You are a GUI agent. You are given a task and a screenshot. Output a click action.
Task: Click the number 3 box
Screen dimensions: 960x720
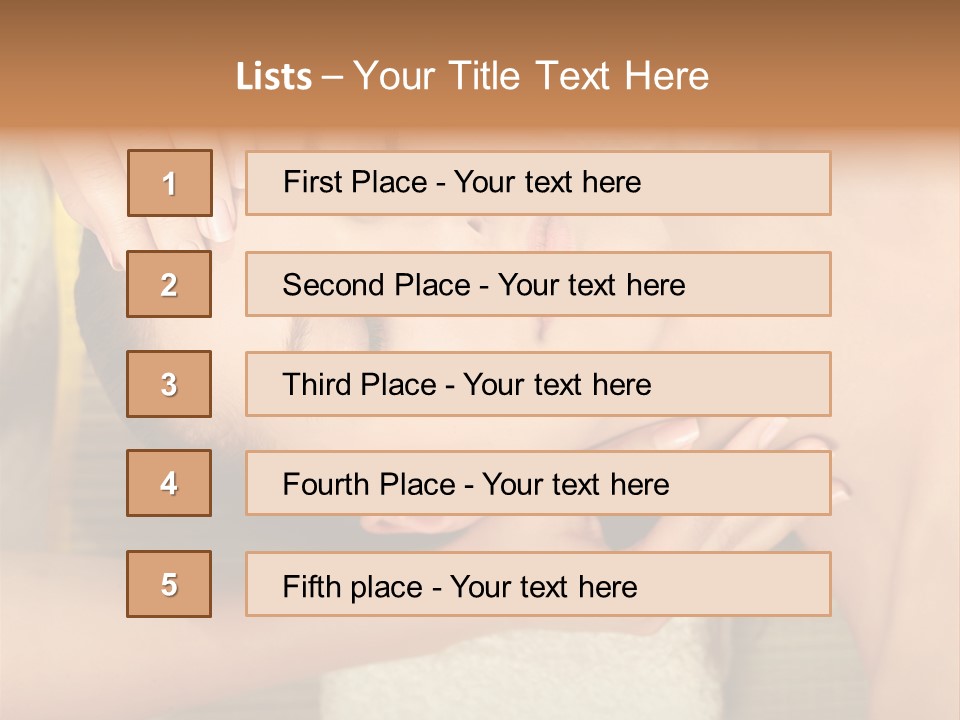point(169,384)
